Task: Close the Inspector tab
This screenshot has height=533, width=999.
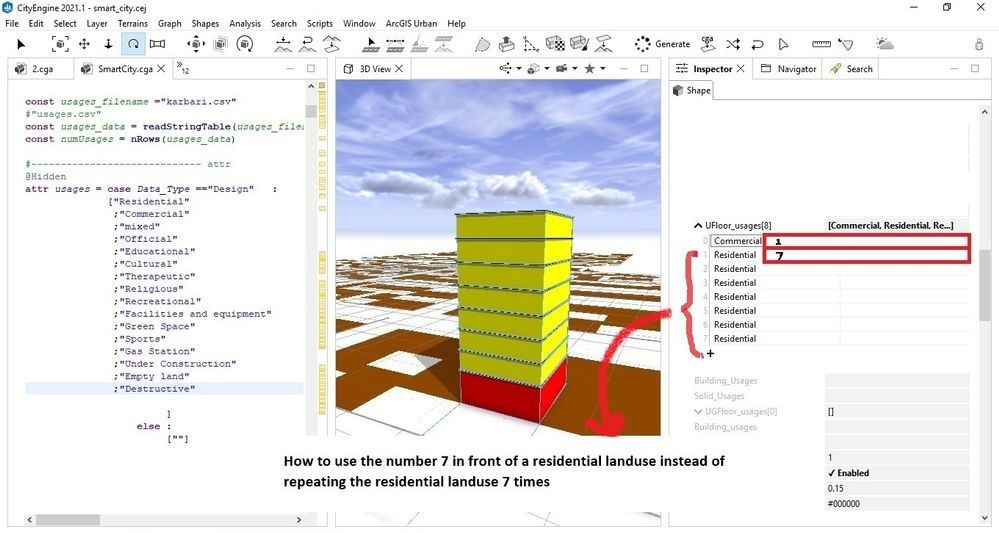Action: pyautogui.click(x=740, y=69)
